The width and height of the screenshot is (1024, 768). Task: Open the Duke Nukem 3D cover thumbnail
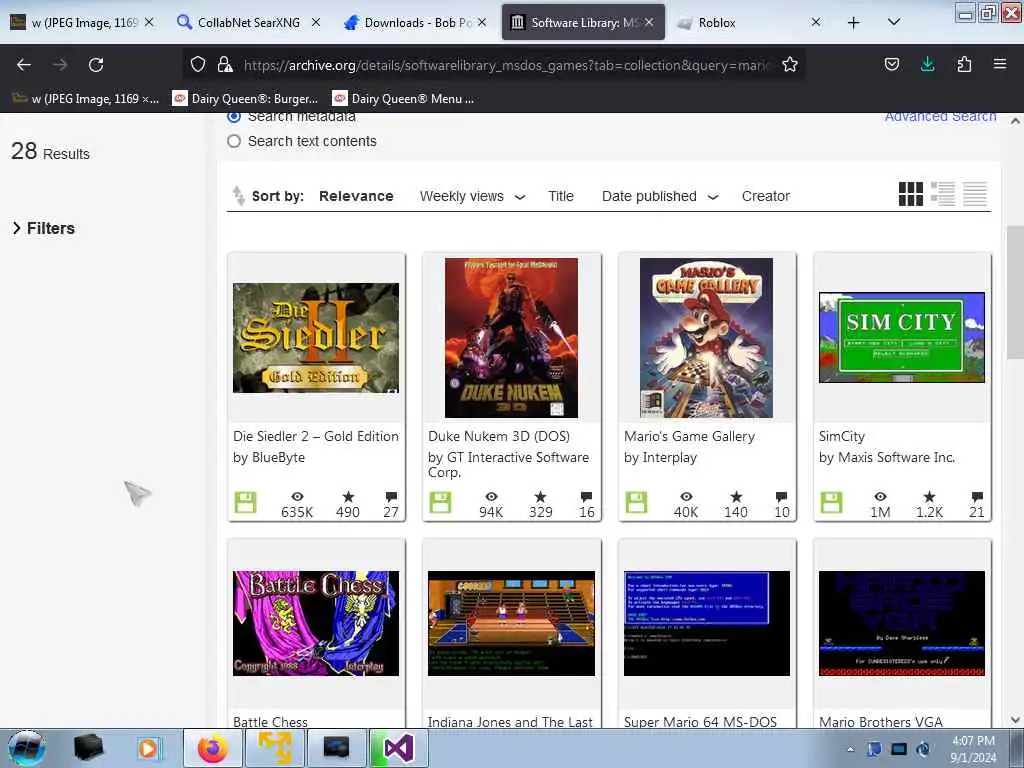(511, 338)
